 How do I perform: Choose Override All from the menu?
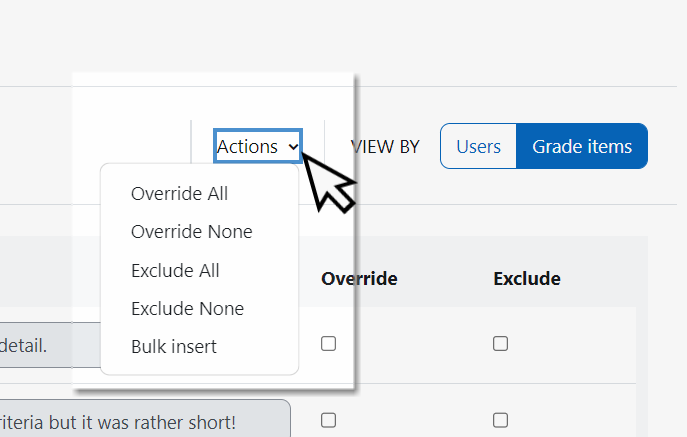click(179, 193)
